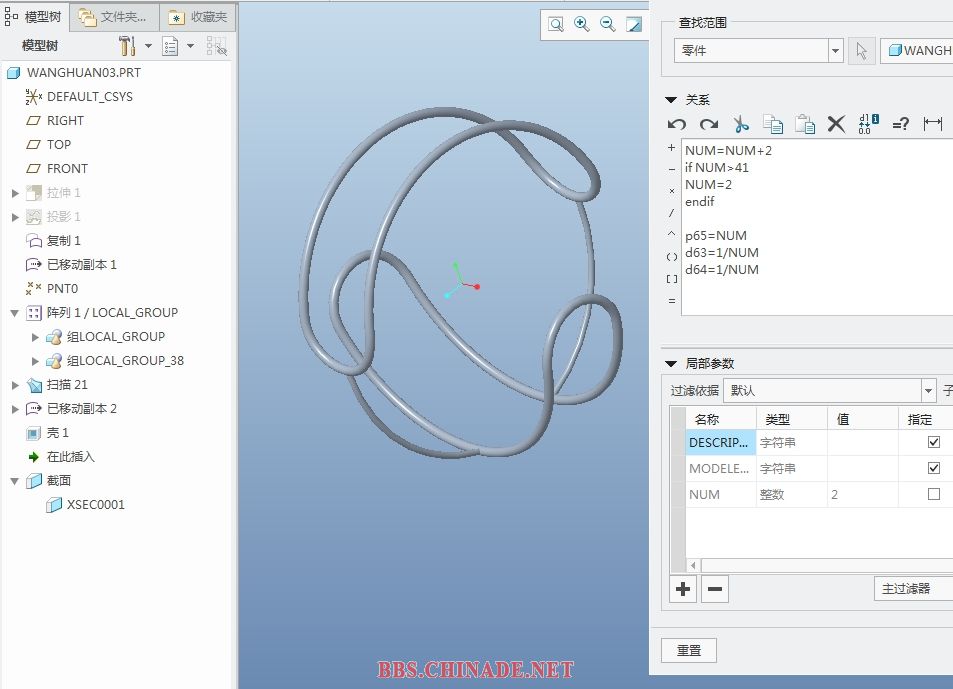Click the 重置 button
This screenshot has height=689, width=953.
(x=689, y=650)
